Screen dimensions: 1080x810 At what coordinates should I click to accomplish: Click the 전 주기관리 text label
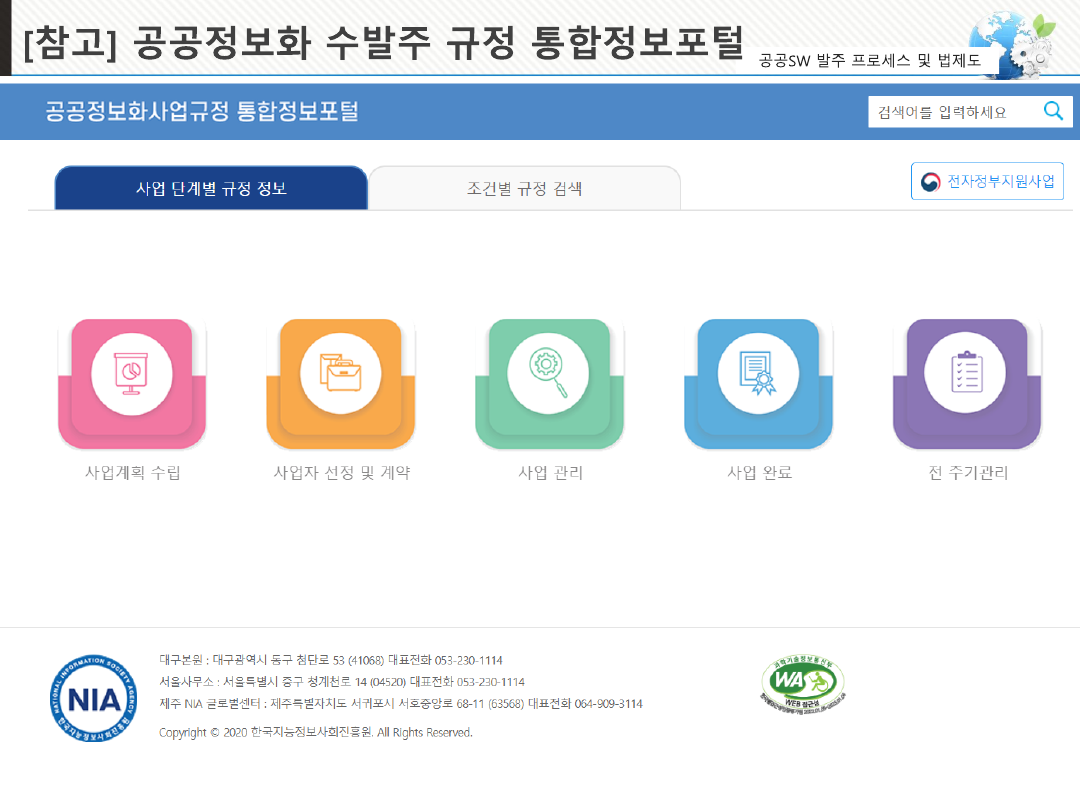967,473
